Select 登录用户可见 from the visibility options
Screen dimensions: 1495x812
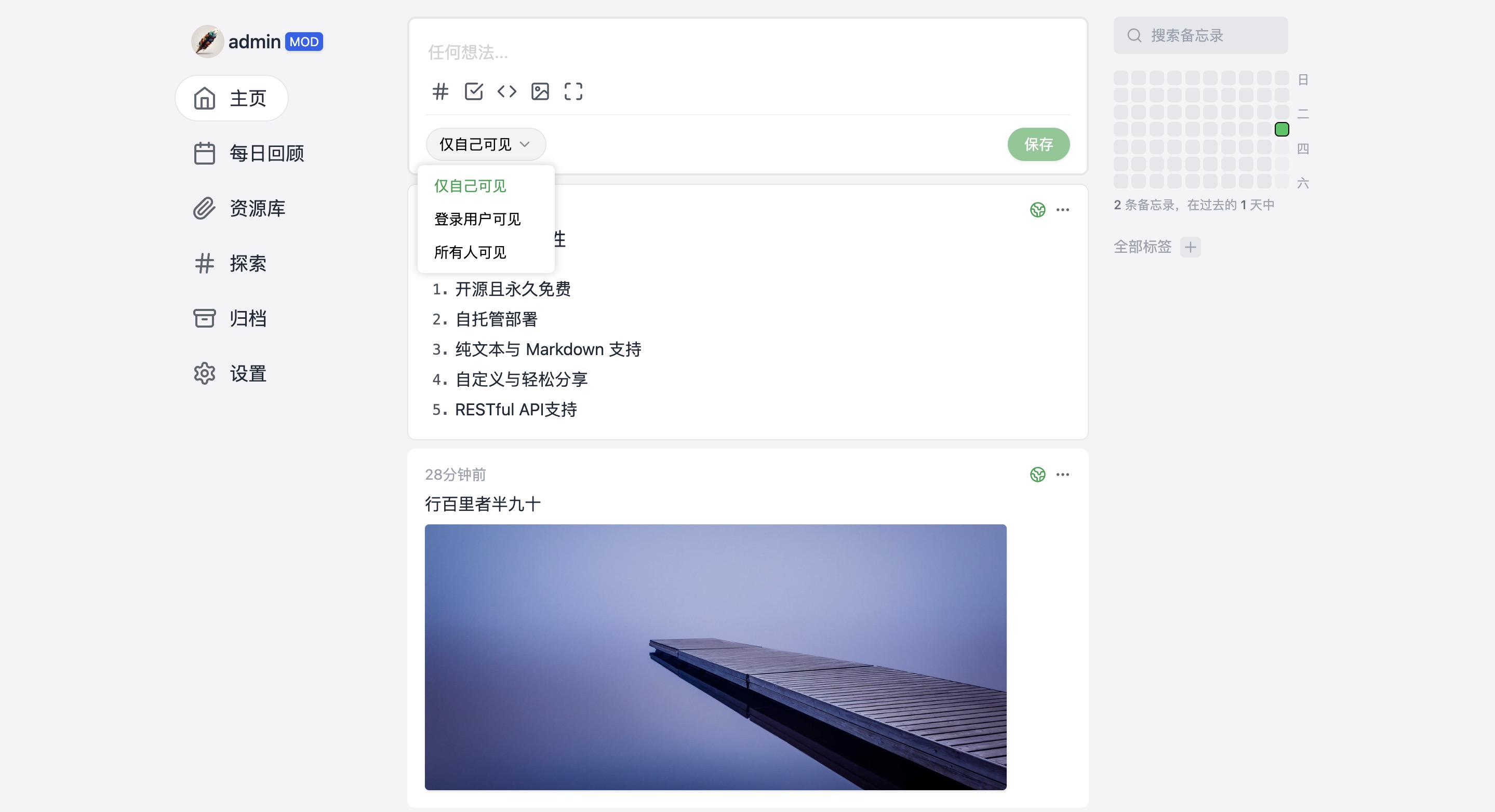[x=477, y=219]
